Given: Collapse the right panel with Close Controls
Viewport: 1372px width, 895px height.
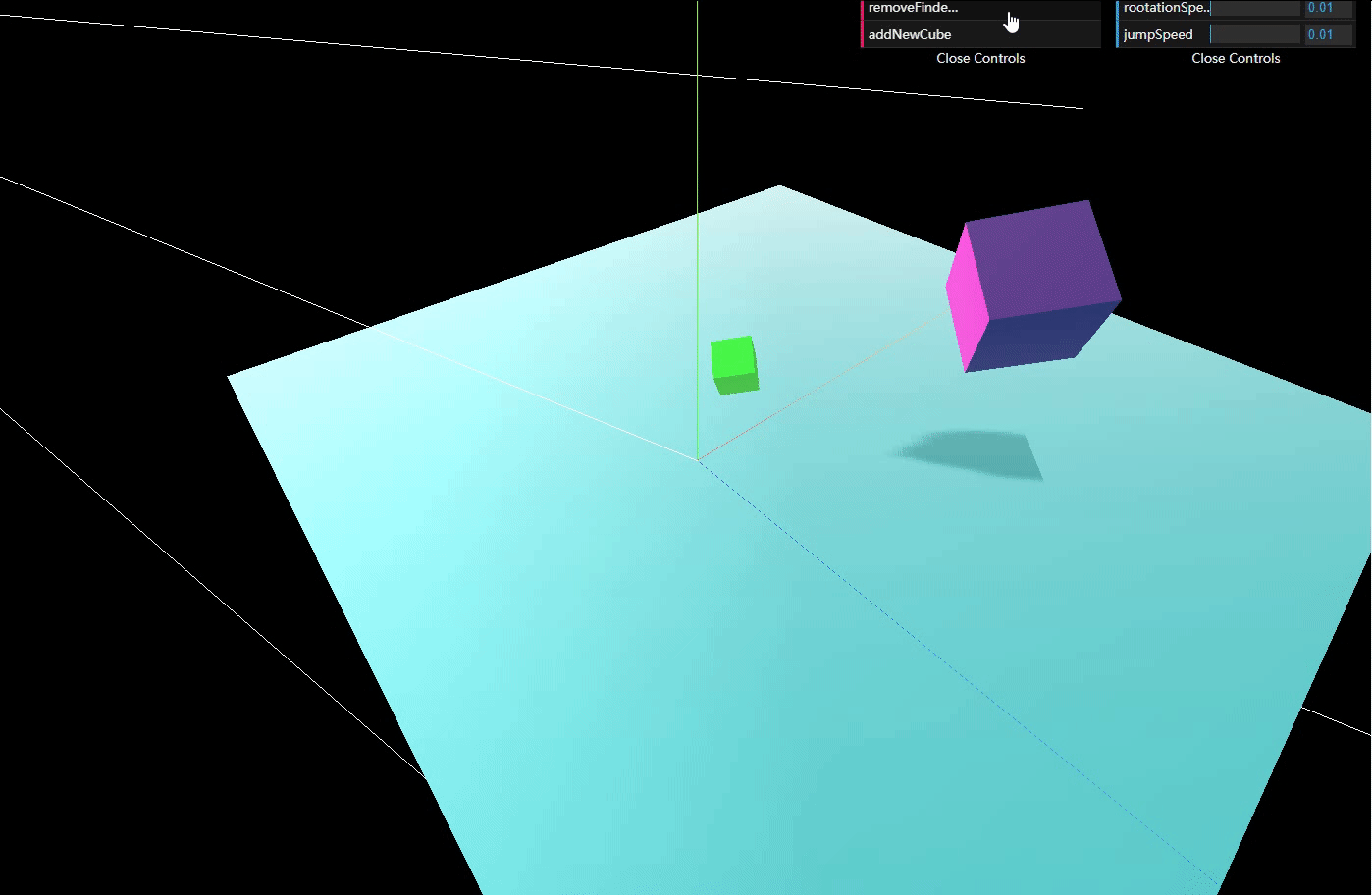Looking at the screenshot, I should coord(1236,58).
